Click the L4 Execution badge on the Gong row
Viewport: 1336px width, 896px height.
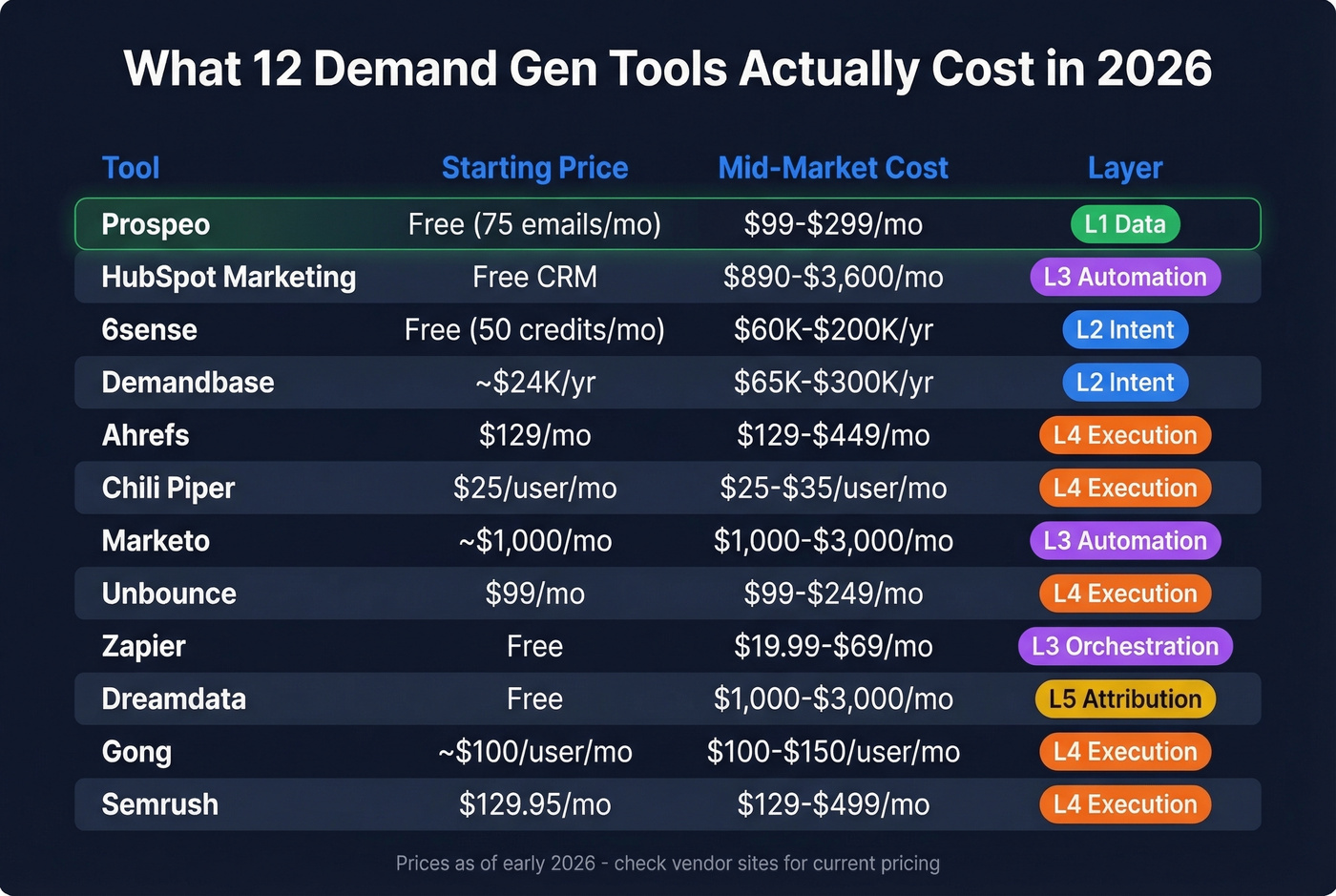click(x=1125, y=751)
